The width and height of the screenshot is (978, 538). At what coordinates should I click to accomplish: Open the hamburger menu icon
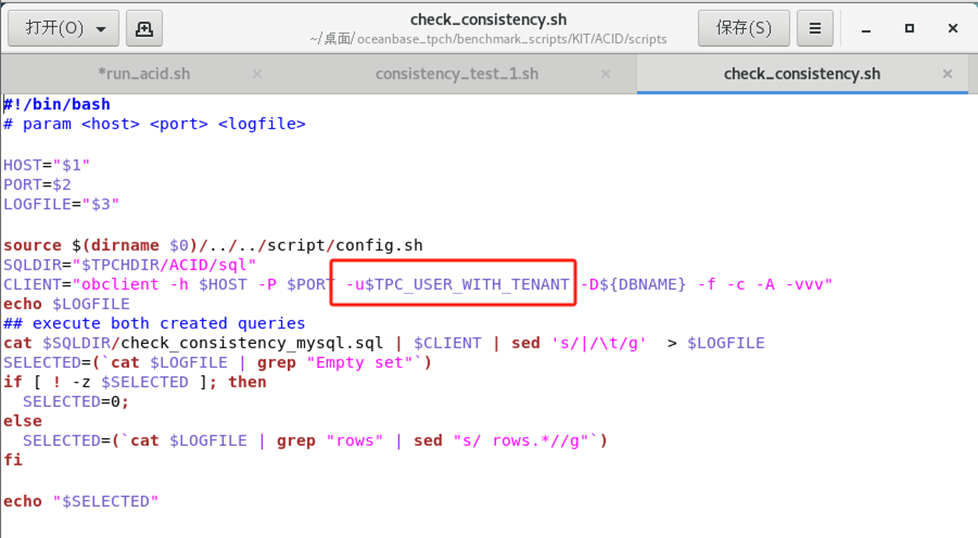[x=815, y=28]
